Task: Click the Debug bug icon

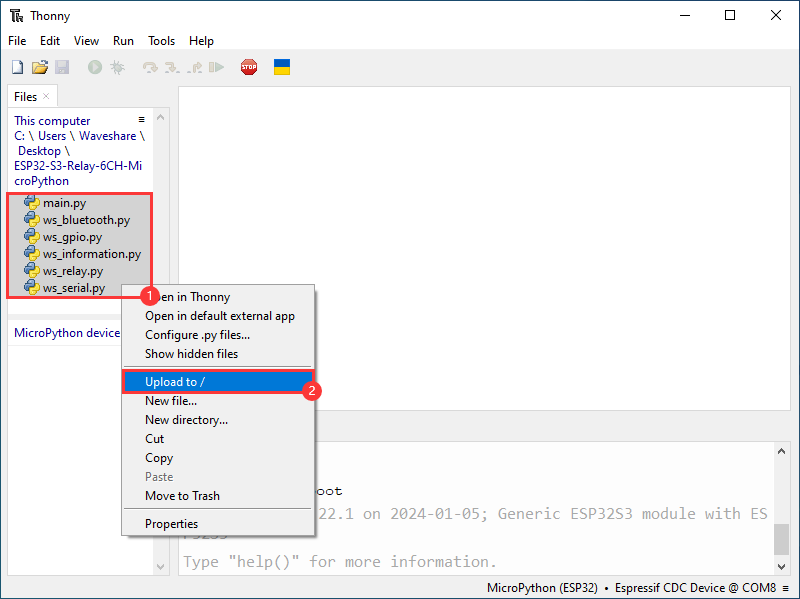Action: (x=117, y=67)
